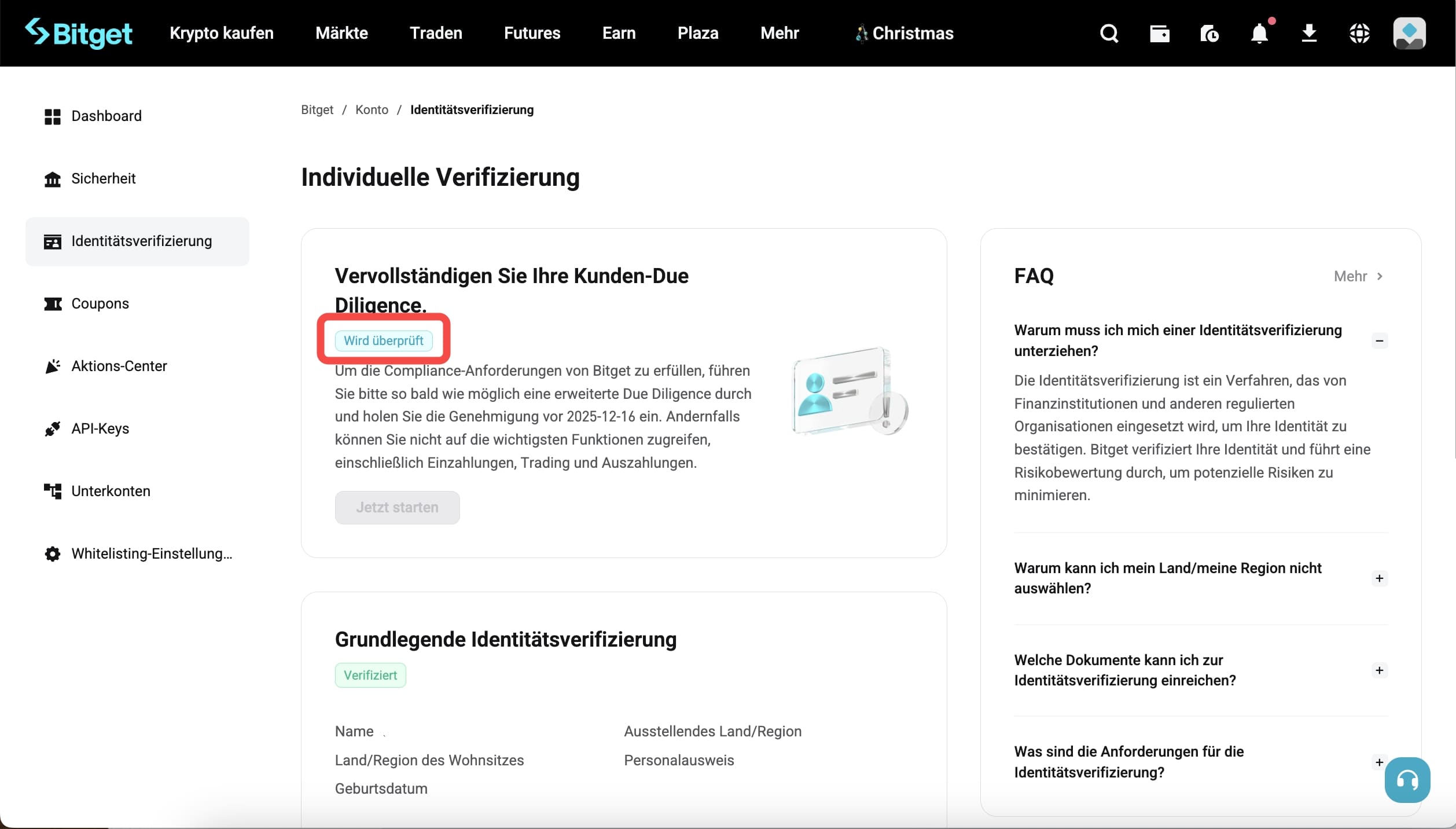The height and width of the screenshot is (829, 1456).
Task: Check notifications via the bell icon
Action: [x=1259, y=33]
